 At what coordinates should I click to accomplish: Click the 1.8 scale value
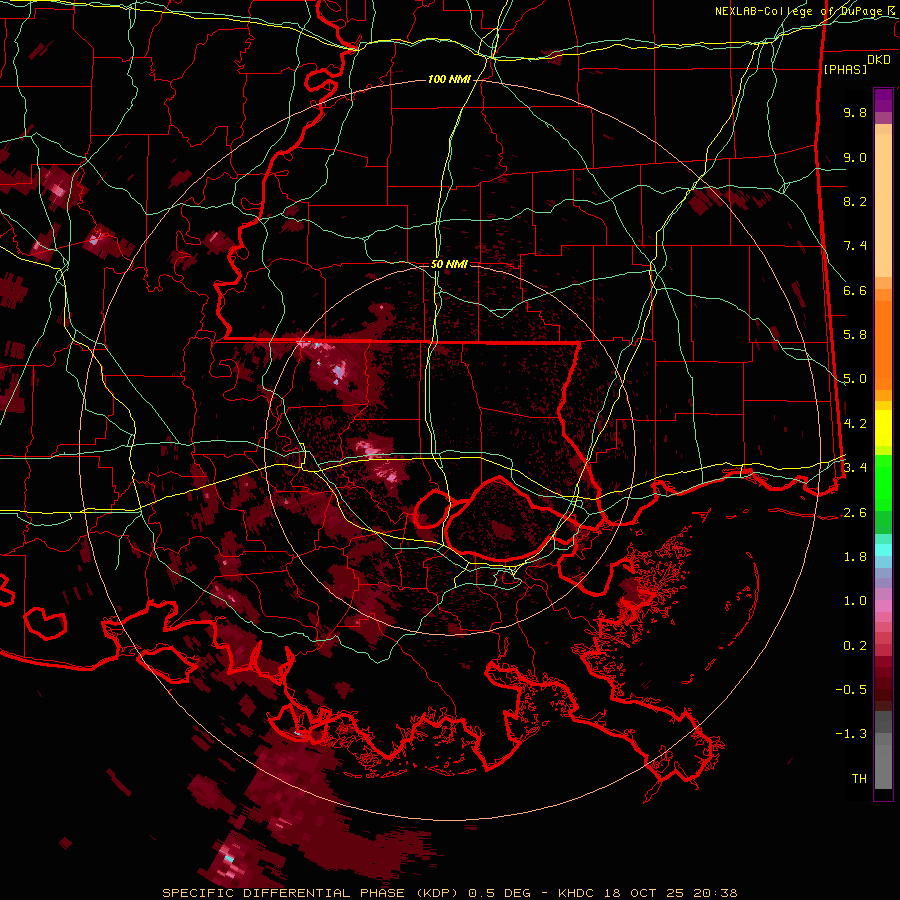coord(855,557)
